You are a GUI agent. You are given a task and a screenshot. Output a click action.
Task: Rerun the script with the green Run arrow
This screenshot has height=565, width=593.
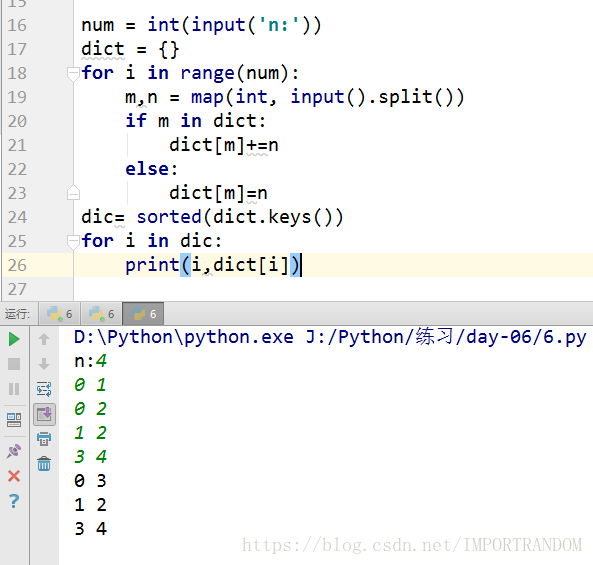coord(14,339)
